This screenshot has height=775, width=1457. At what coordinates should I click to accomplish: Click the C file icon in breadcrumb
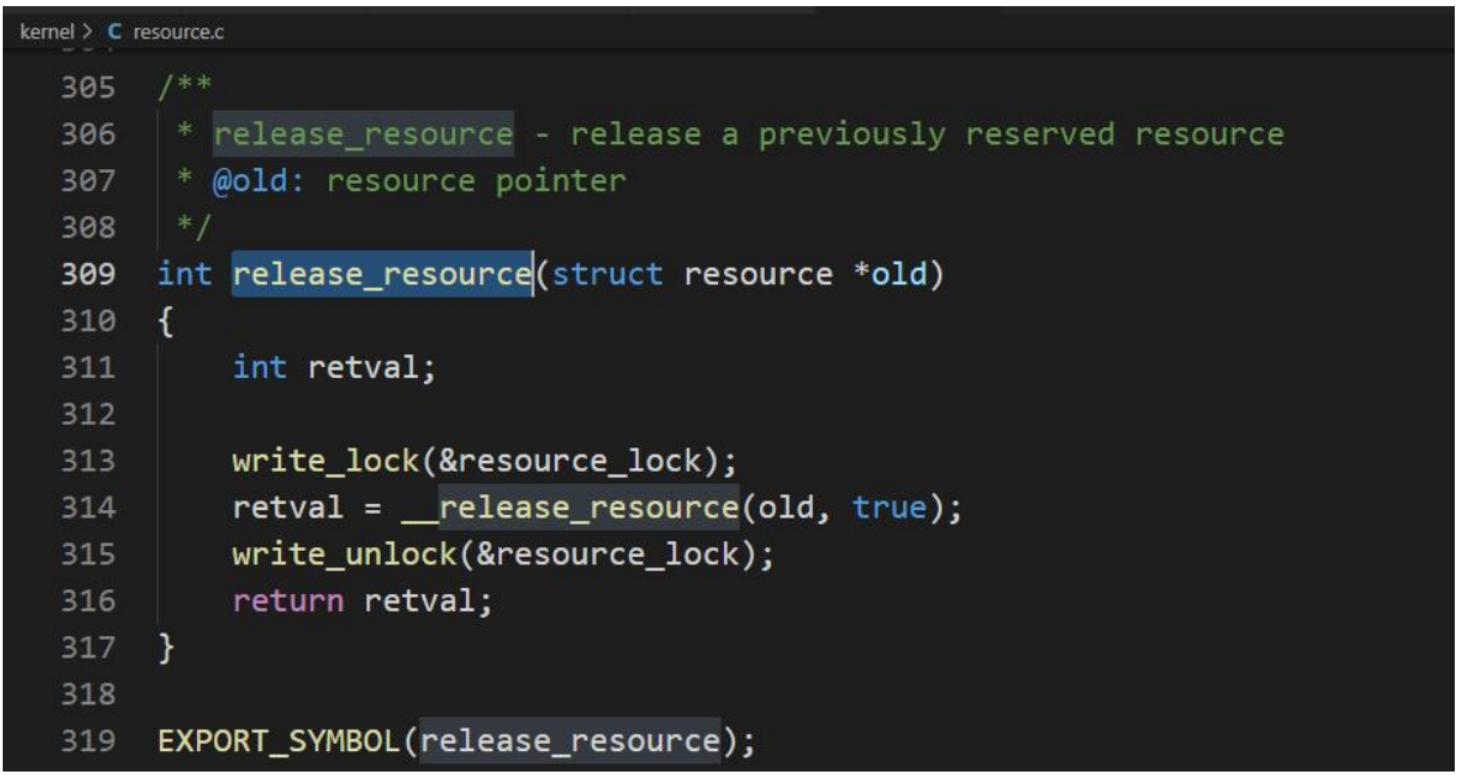click(114, 32)
